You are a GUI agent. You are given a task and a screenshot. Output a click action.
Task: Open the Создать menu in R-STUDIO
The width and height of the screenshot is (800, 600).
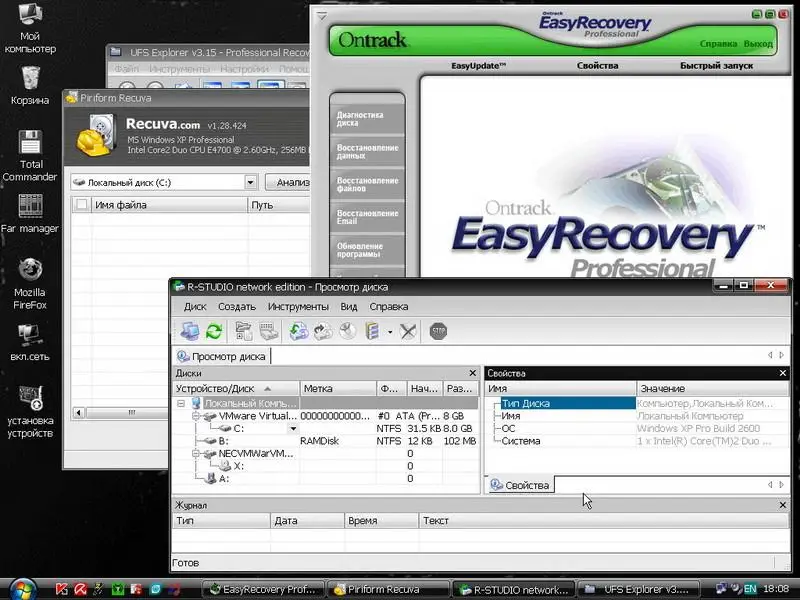click(x=237, y=307)
